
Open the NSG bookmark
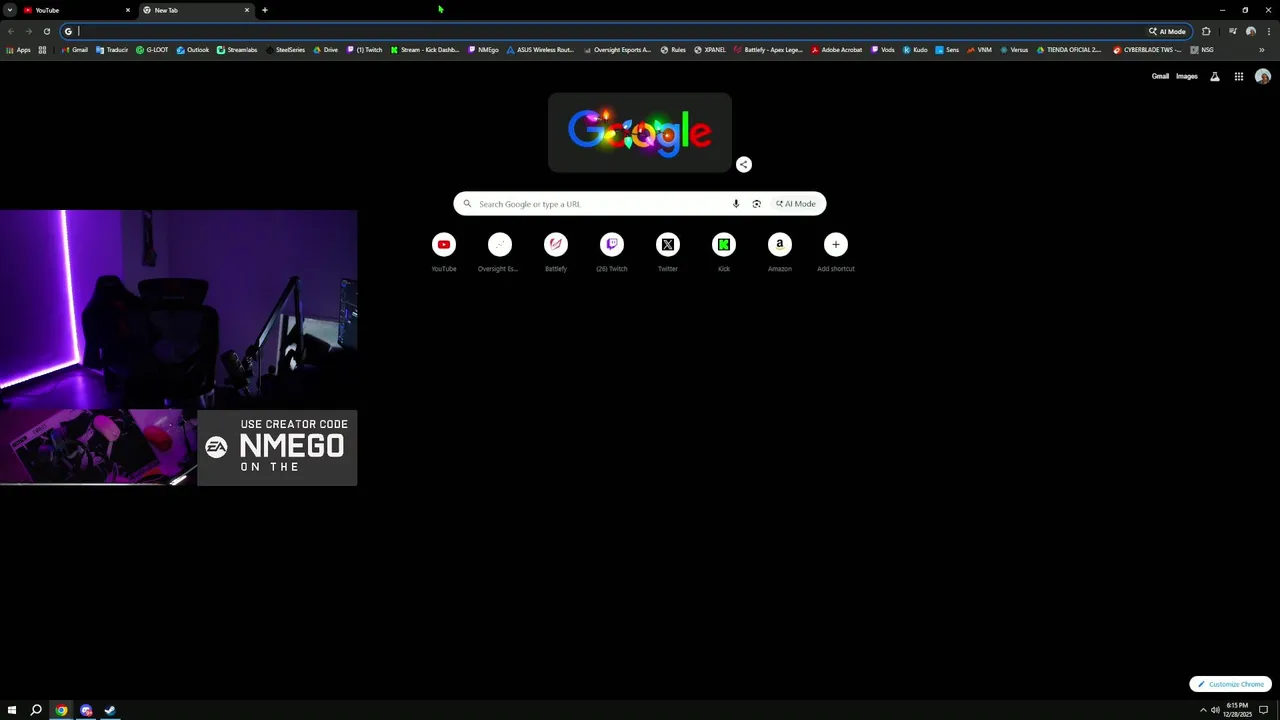1202,49
